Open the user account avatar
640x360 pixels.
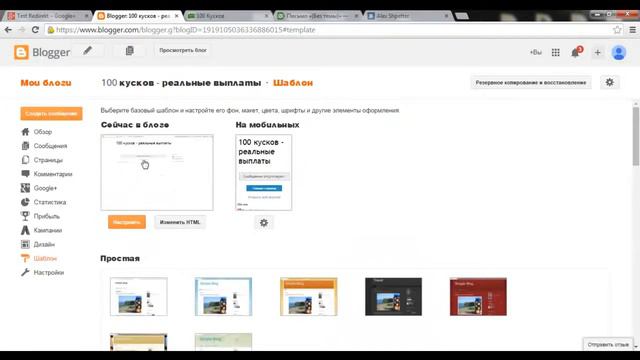coord(619,52)
